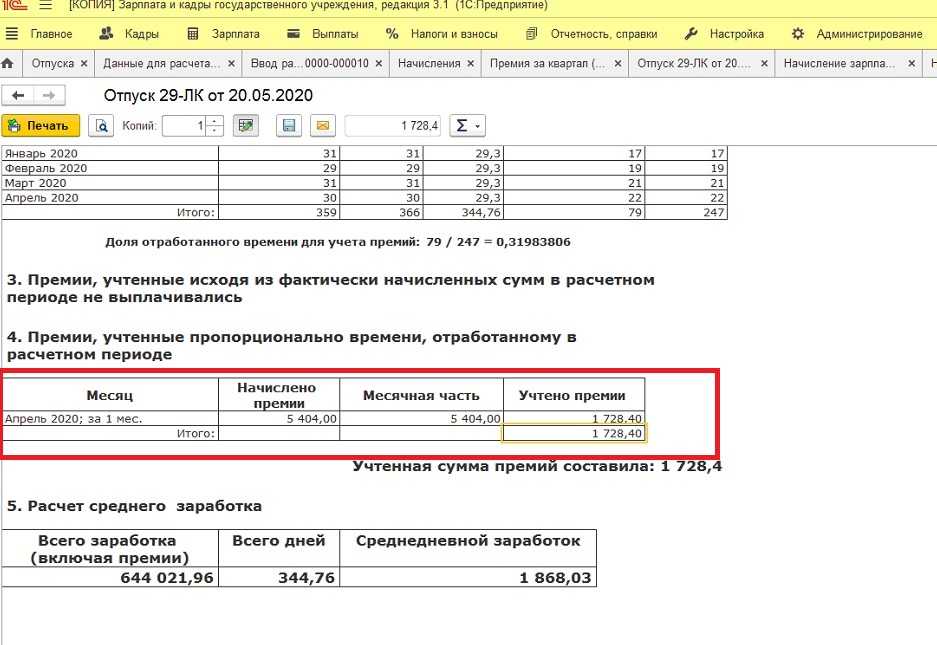The height and width of the screenshot is (645, 937).
Task: Select the Итого value 247
Action: click(x=686, y=212)
